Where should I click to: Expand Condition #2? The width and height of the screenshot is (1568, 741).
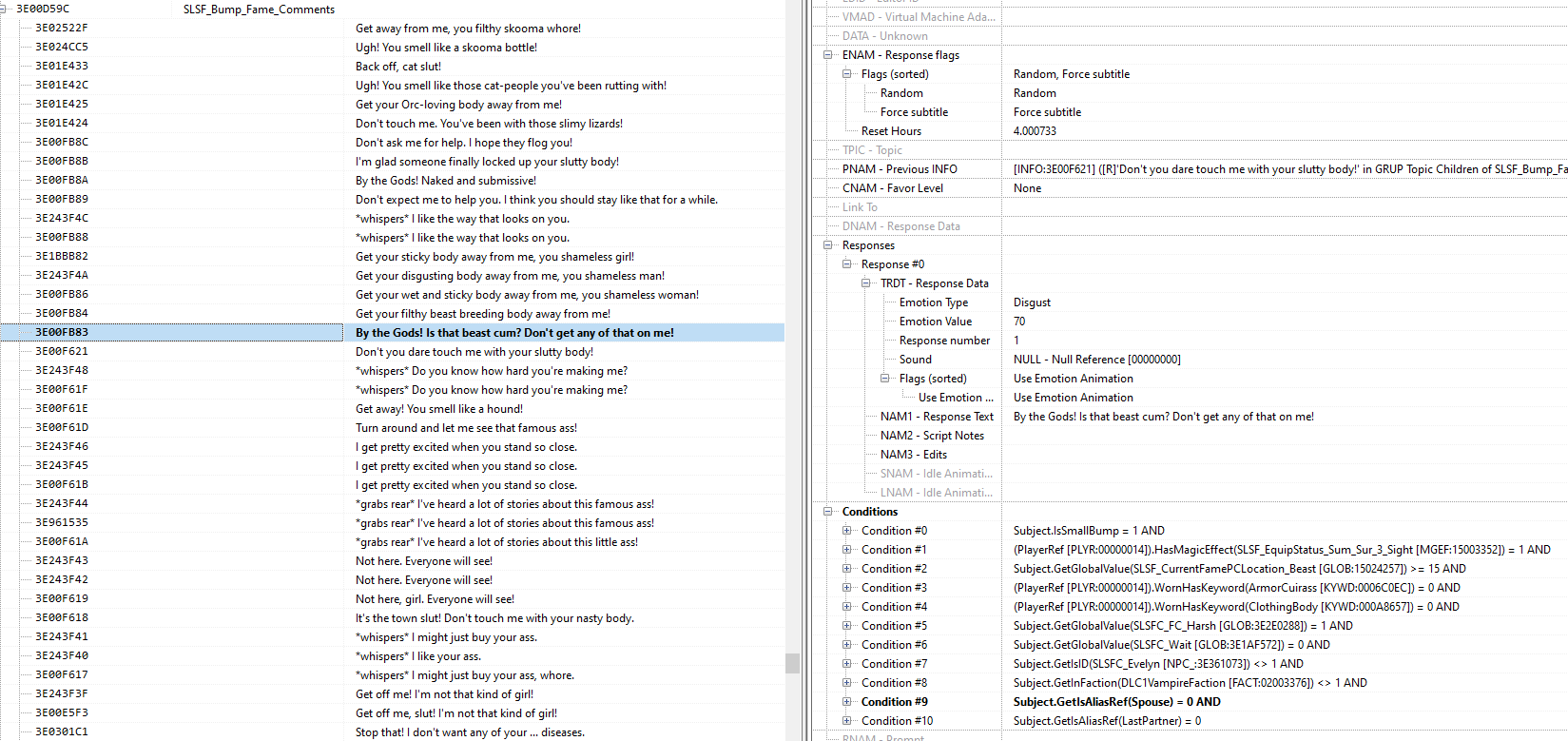[847, 569]
